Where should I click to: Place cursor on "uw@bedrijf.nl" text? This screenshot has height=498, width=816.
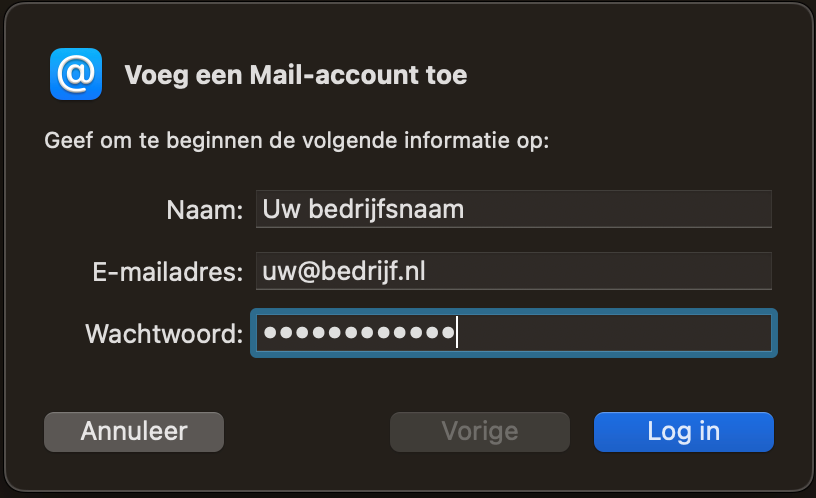[344, 271]
